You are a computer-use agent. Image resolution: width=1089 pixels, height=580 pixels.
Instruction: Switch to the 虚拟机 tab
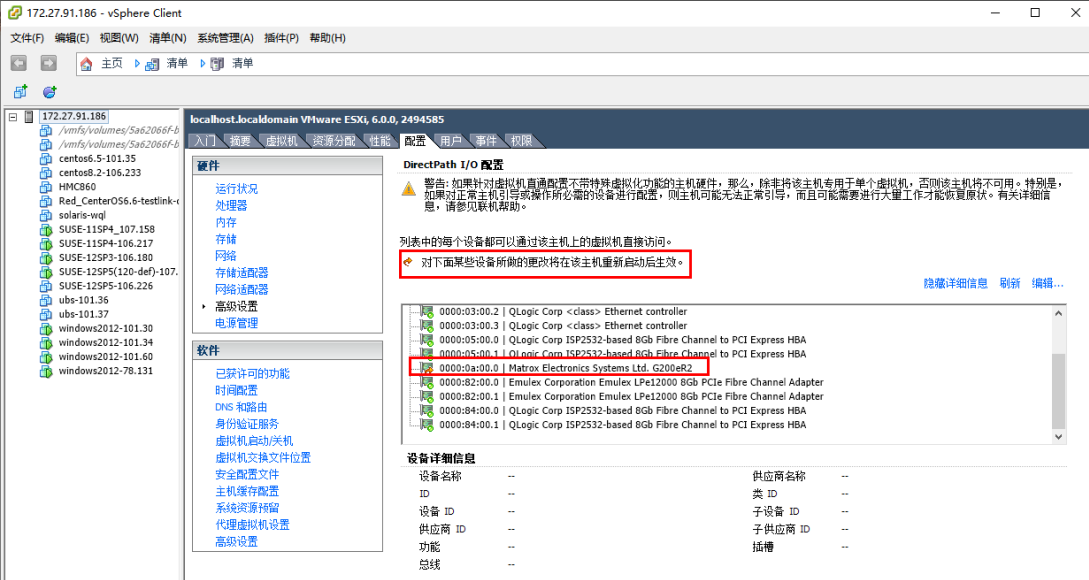click(x=281, y=141)
